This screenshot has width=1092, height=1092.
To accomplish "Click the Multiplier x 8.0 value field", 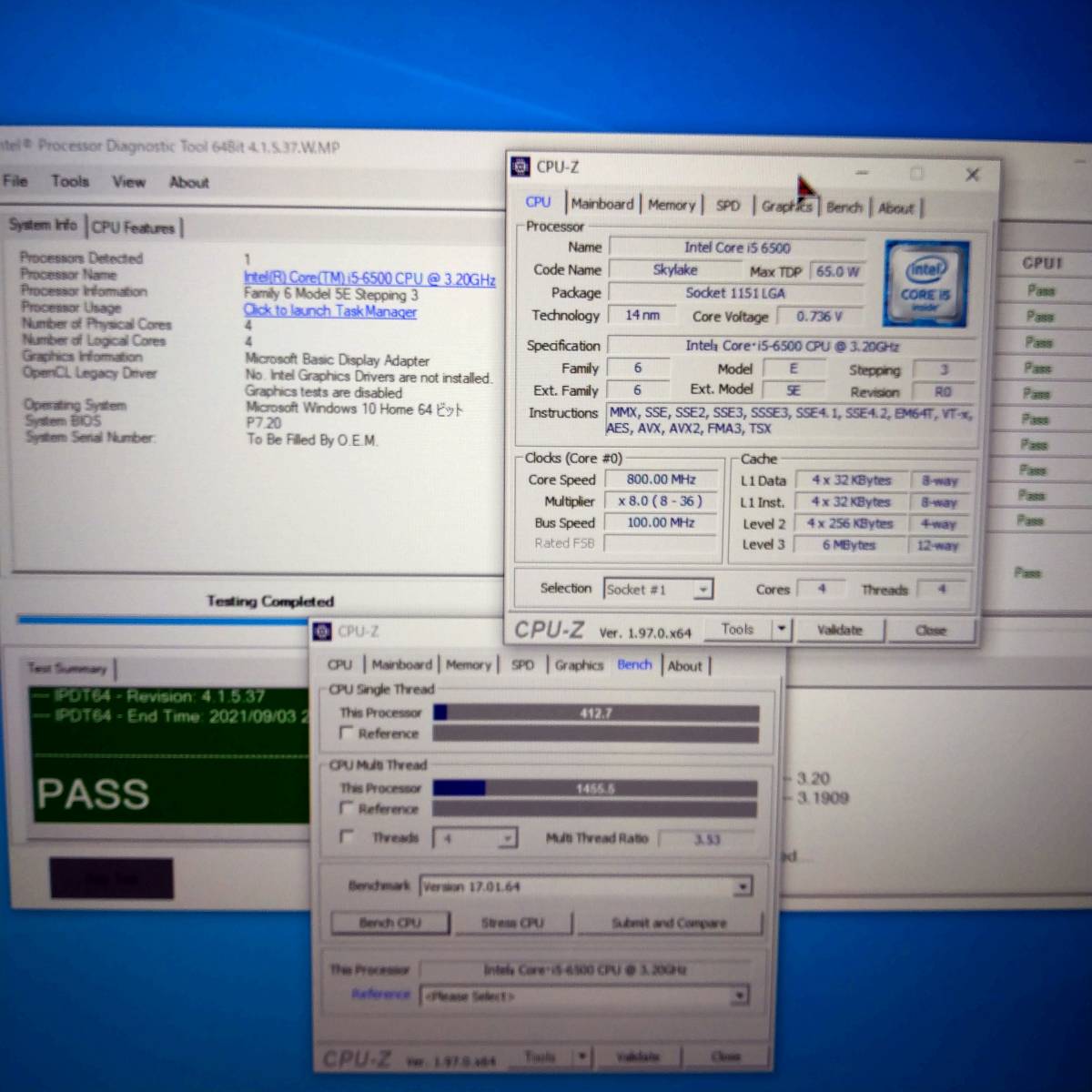I will (x=660, y=501).
